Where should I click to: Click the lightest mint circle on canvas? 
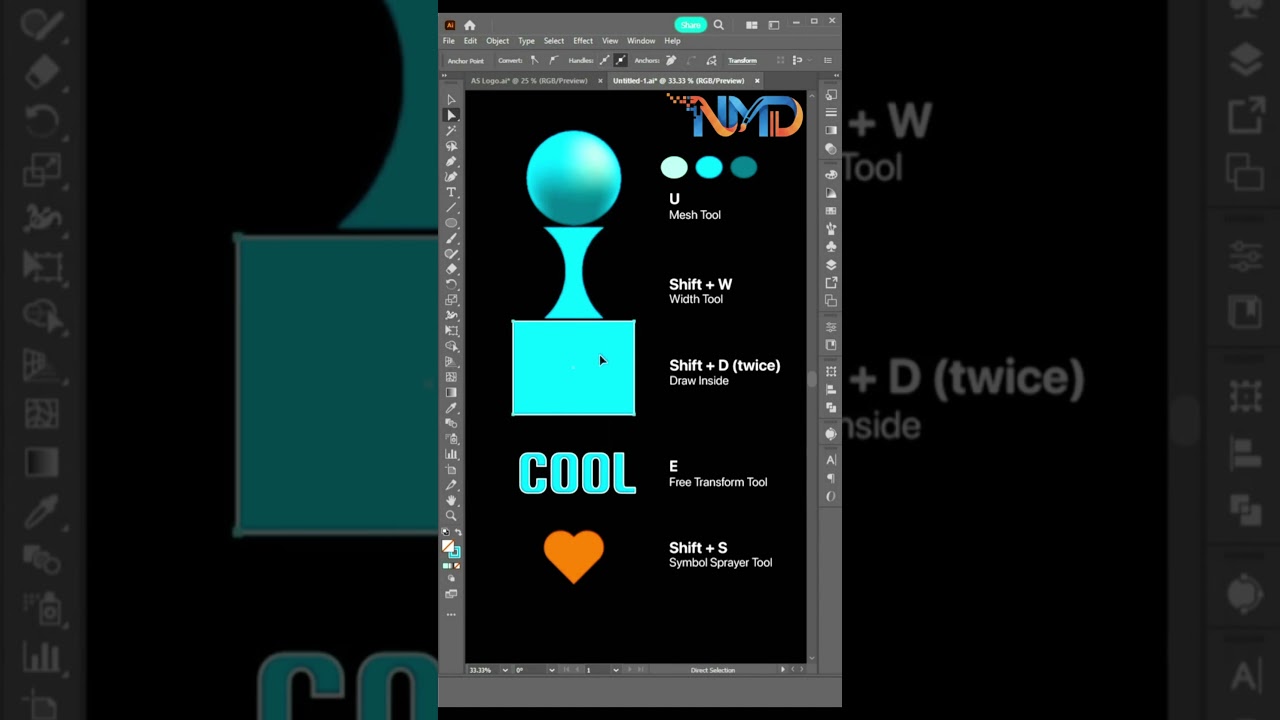tap(674, 167)
